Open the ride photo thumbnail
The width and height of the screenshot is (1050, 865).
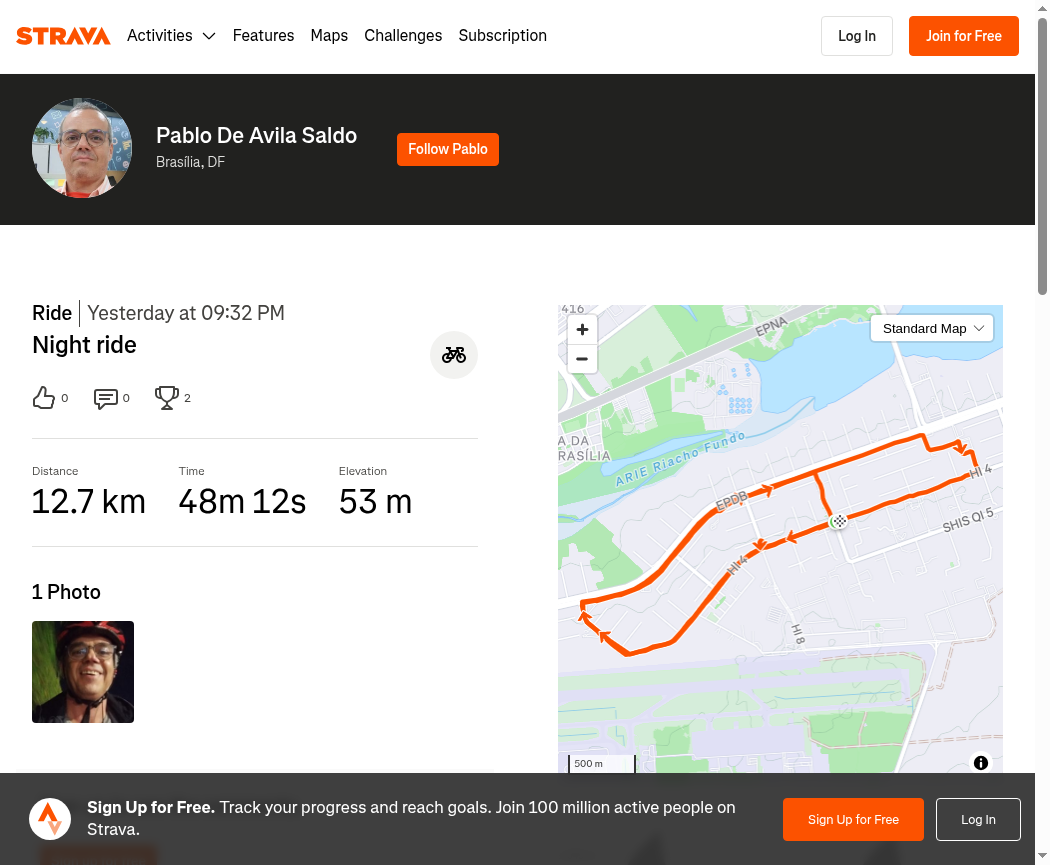(83, 672)
